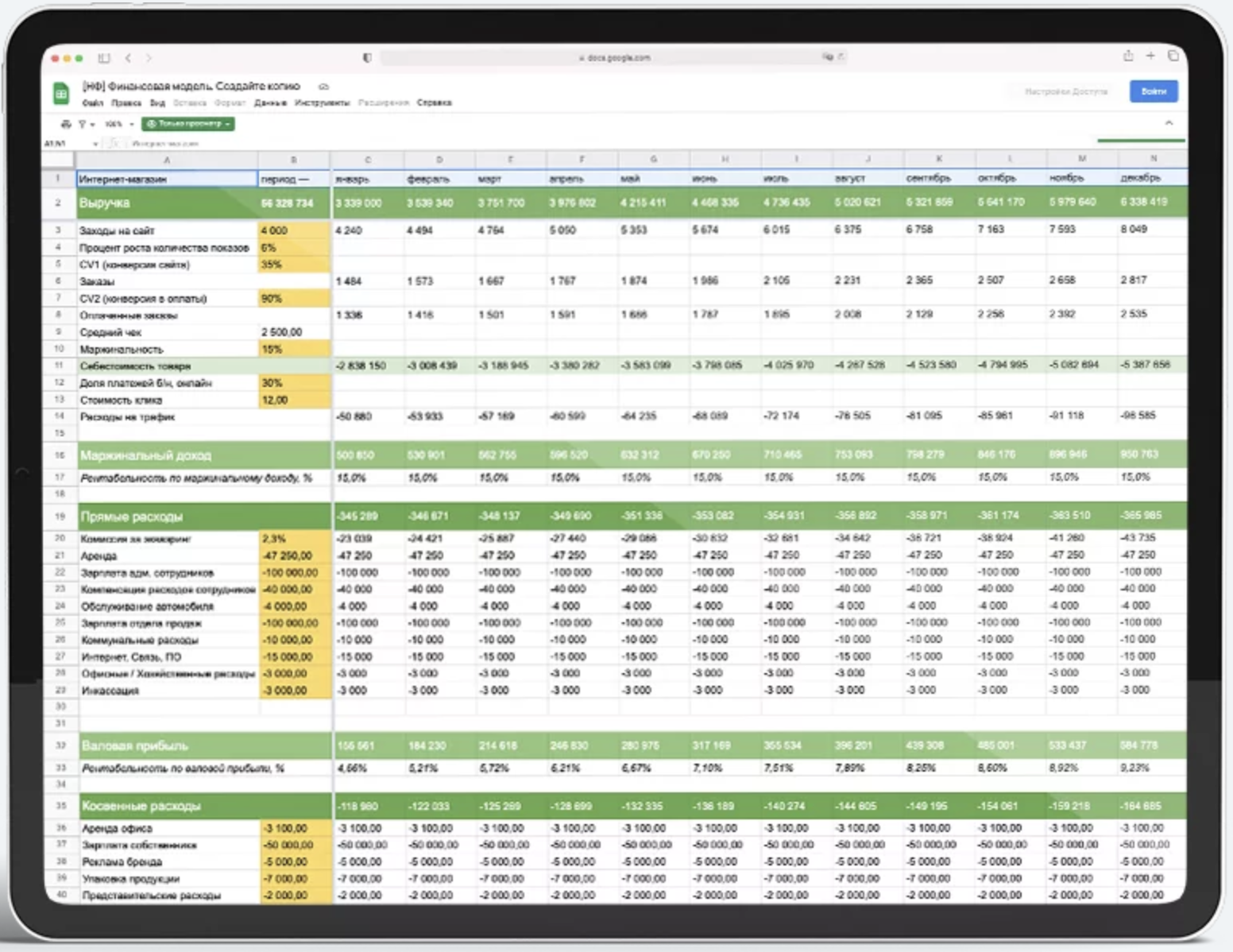Image resolution: width=1233 pixels, height=952 pixels.
Task: Click the print icon in toolbar
Action: [x=66, y=124]
